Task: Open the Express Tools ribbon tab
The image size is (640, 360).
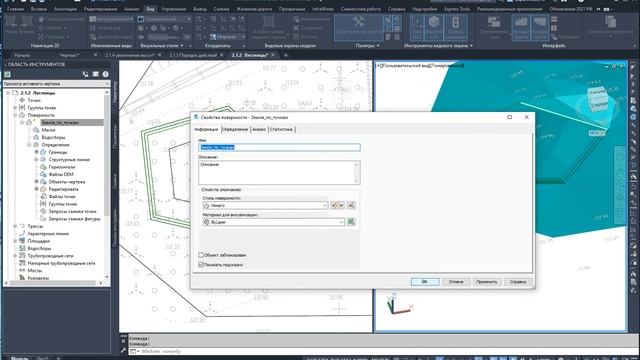Action: coord(457,9)
